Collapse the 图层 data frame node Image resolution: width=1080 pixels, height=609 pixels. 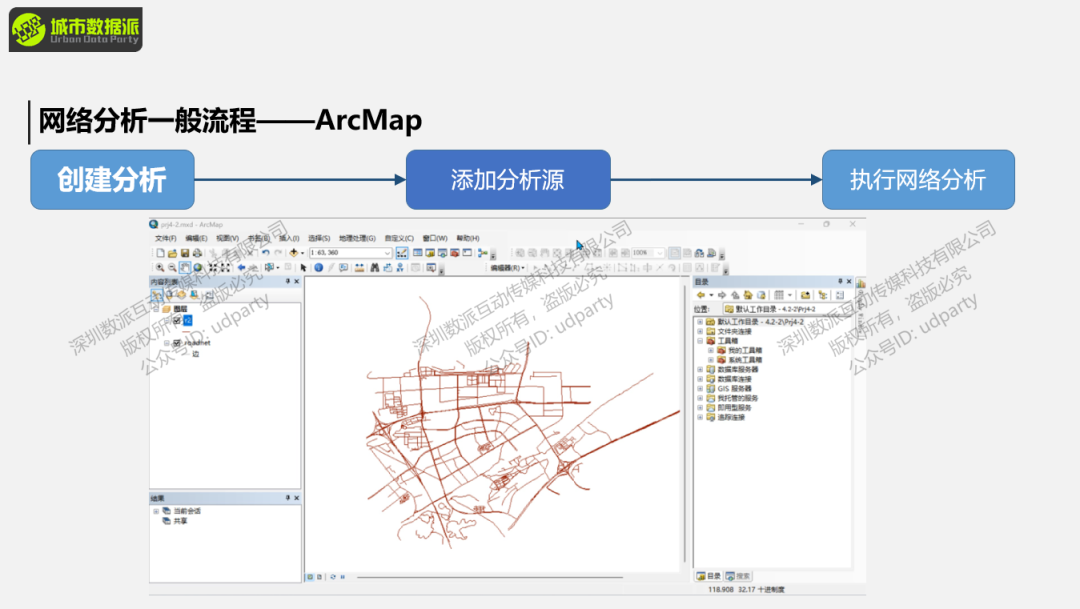(156, 309)
